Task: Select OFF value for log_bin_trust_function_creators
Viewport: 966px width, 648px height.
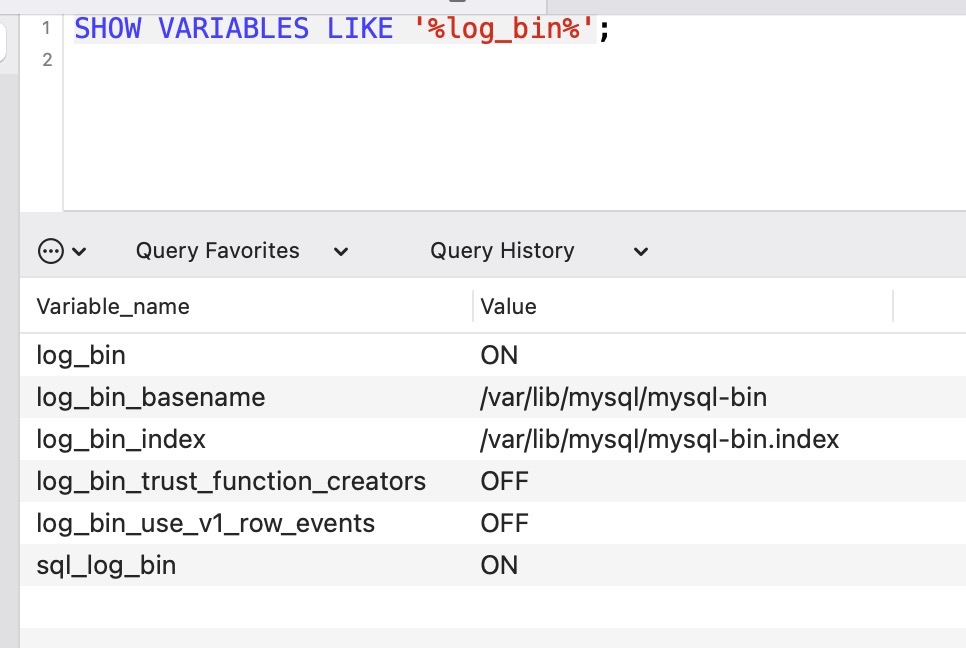Action: tap(505, 481)
